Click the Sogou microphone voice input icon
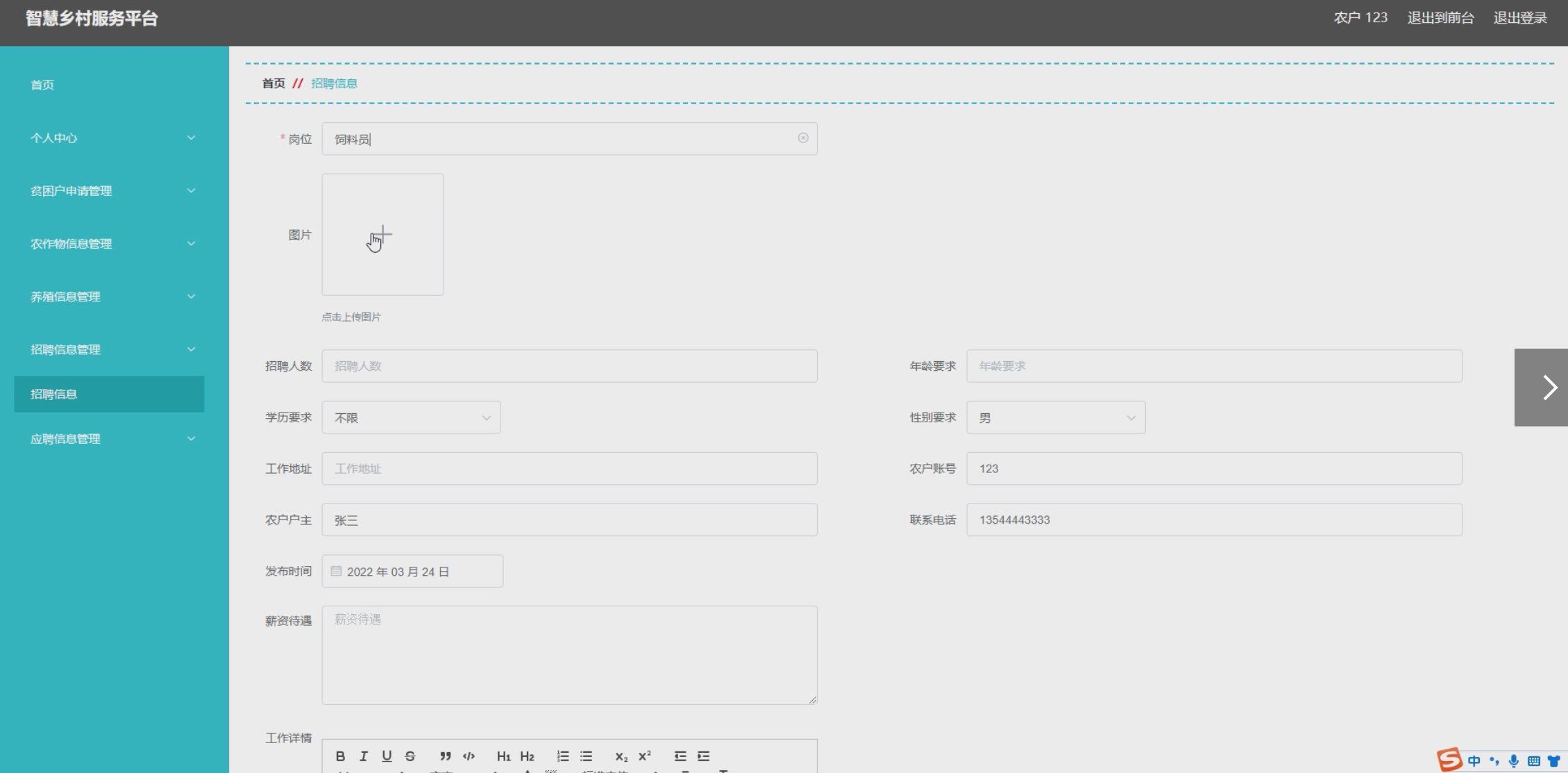 (1514, 760)
